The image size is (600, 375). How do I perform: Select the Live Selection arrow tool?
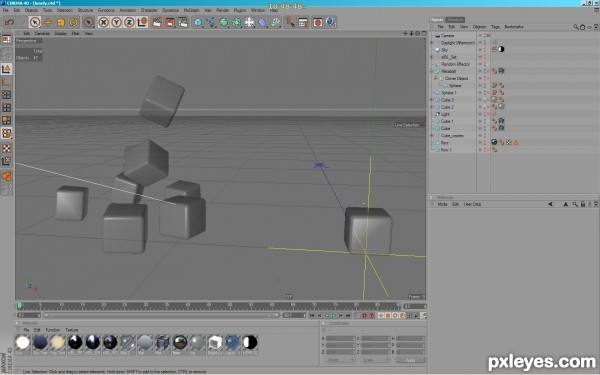tap(35, 22)
